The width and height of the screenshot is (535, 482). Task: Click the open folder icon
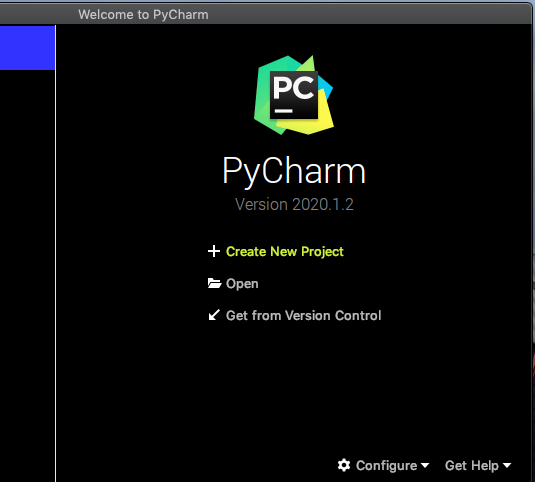[214, 283]
